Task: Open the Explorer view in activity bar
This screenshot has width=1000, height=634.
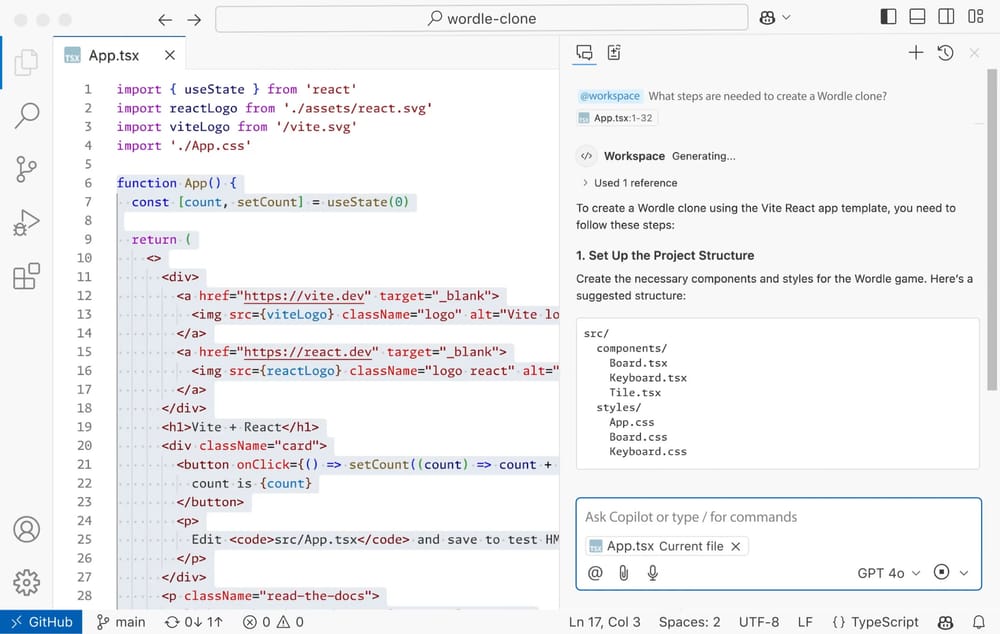Action: pos(27,62)
